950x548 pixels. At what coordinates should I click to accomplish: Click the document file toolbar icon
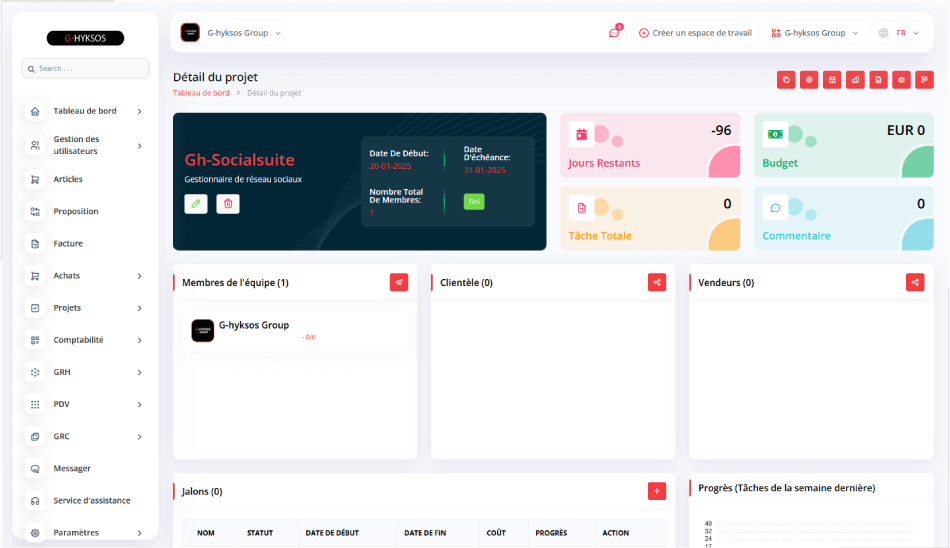coord(878,80)
